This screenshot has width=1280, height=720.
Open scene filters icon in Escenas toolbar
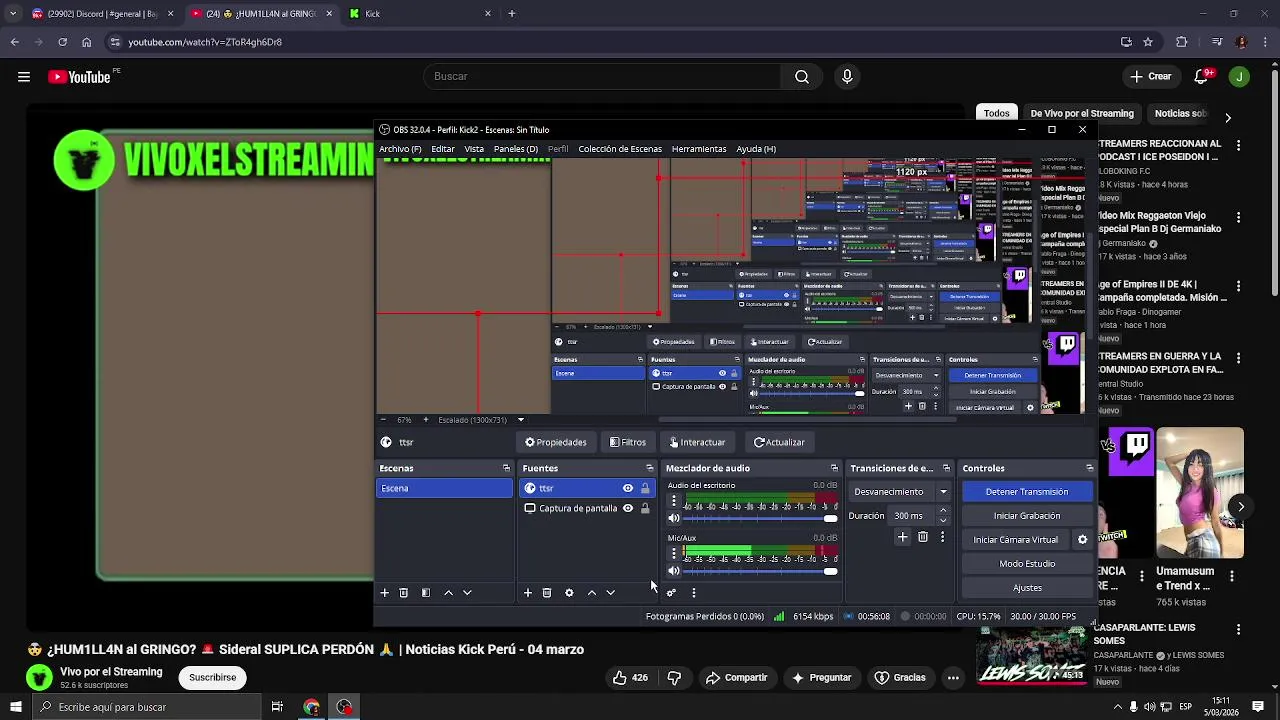(426, 593)
